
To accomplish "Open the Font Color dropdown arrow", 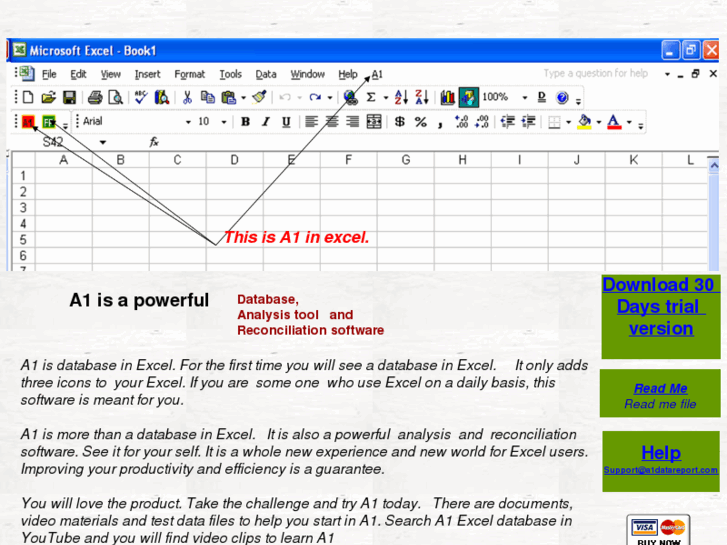I will 629,122.
